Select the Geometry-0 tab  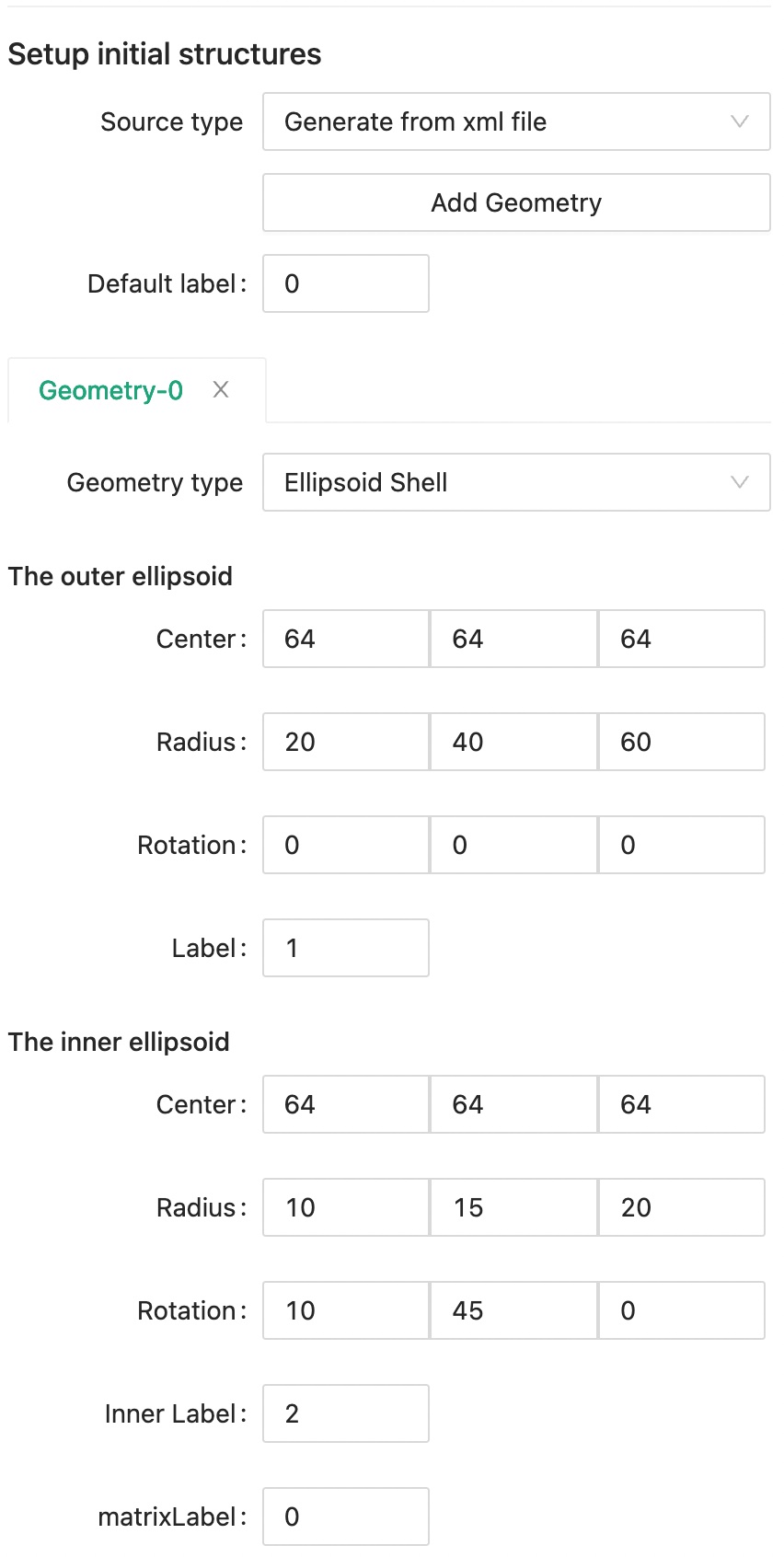click(x=110, y=390)
